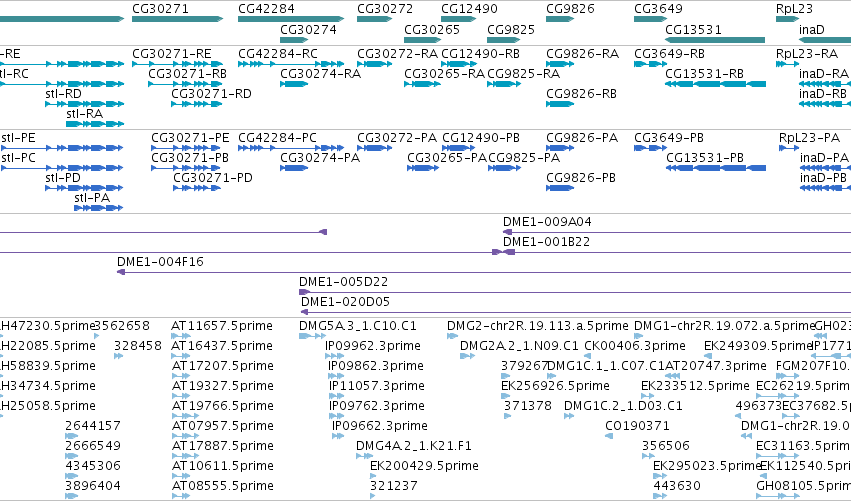The width and height of the screenshot is (851, 501).
Task: Select EST CK00406.3prime
Action: click(588, 356)
